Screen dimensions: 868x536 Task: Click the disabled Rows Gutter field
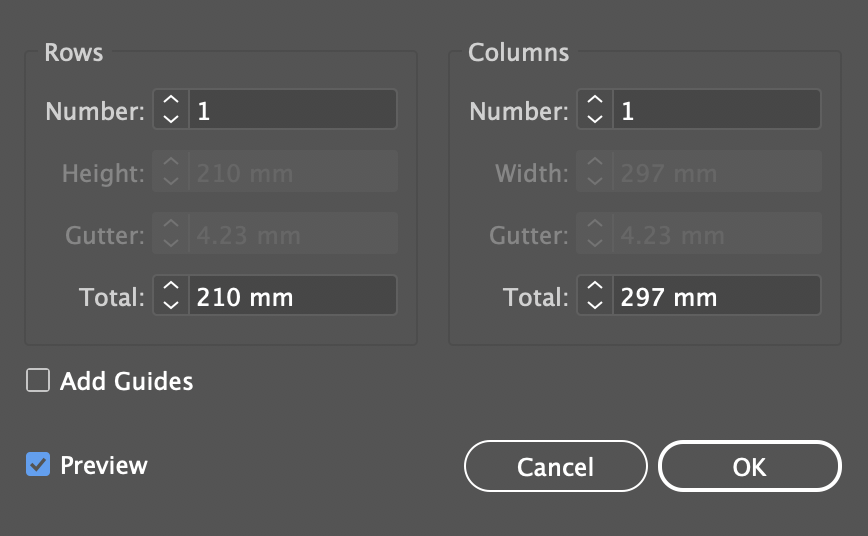(292, 234)
